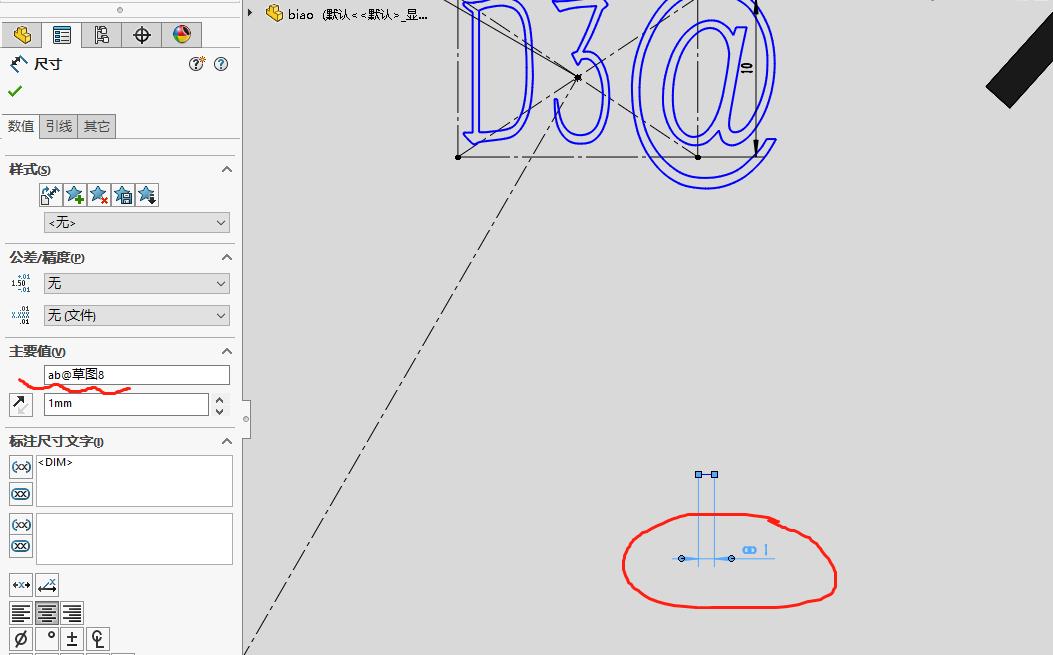Switch to the 其它 tab
Image resolution: width=1053 pixels, height=655 pixels.
97,126
